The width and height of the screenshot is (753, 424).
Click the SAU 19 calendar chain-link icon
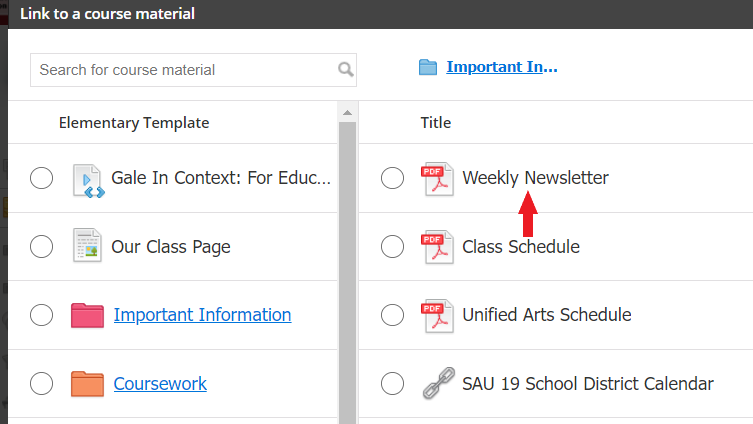[438, 383]
